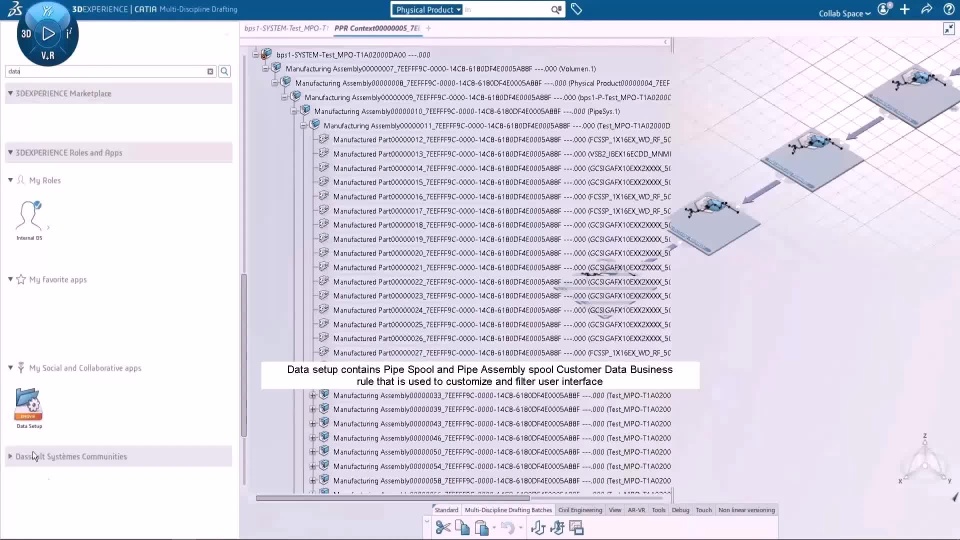Click the Update icon after Undo dropdown

538,528
